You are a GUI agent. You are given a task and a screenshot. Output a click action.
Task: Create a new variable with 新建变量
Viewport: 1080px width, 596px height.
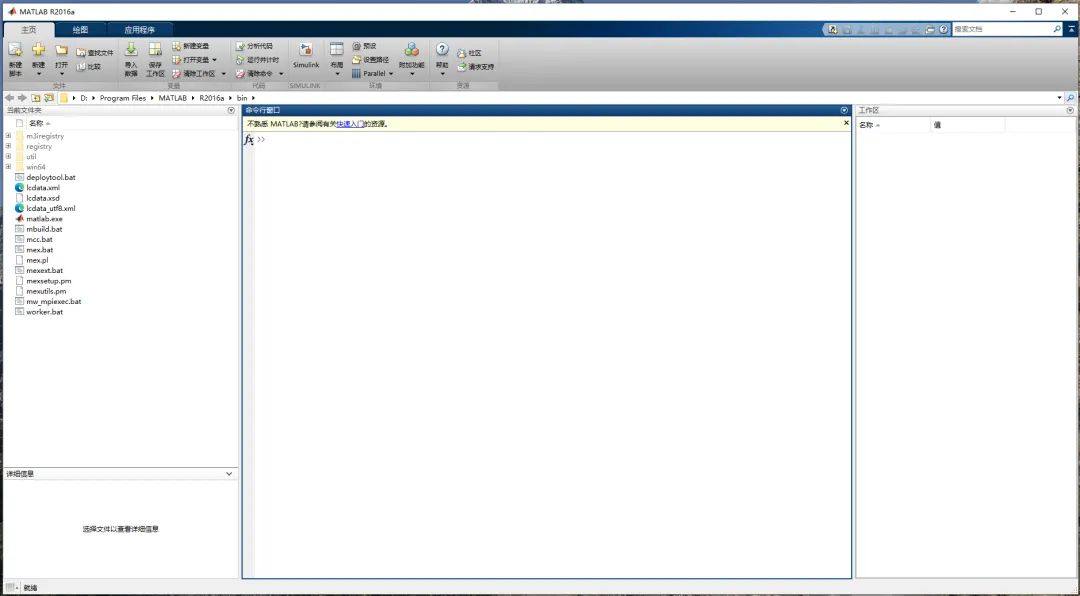(x=190, y=46)
